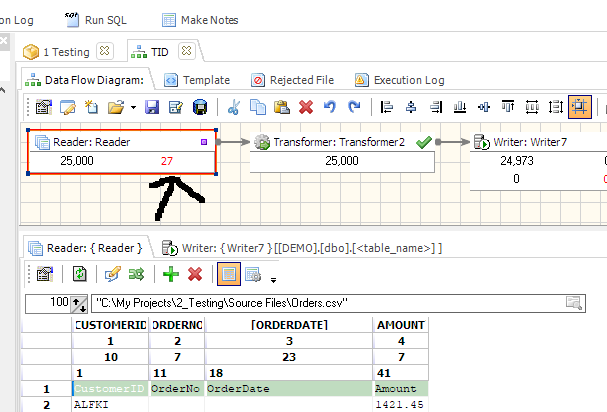Select the CUSTOMERID column header

click(x=110, y=325)
